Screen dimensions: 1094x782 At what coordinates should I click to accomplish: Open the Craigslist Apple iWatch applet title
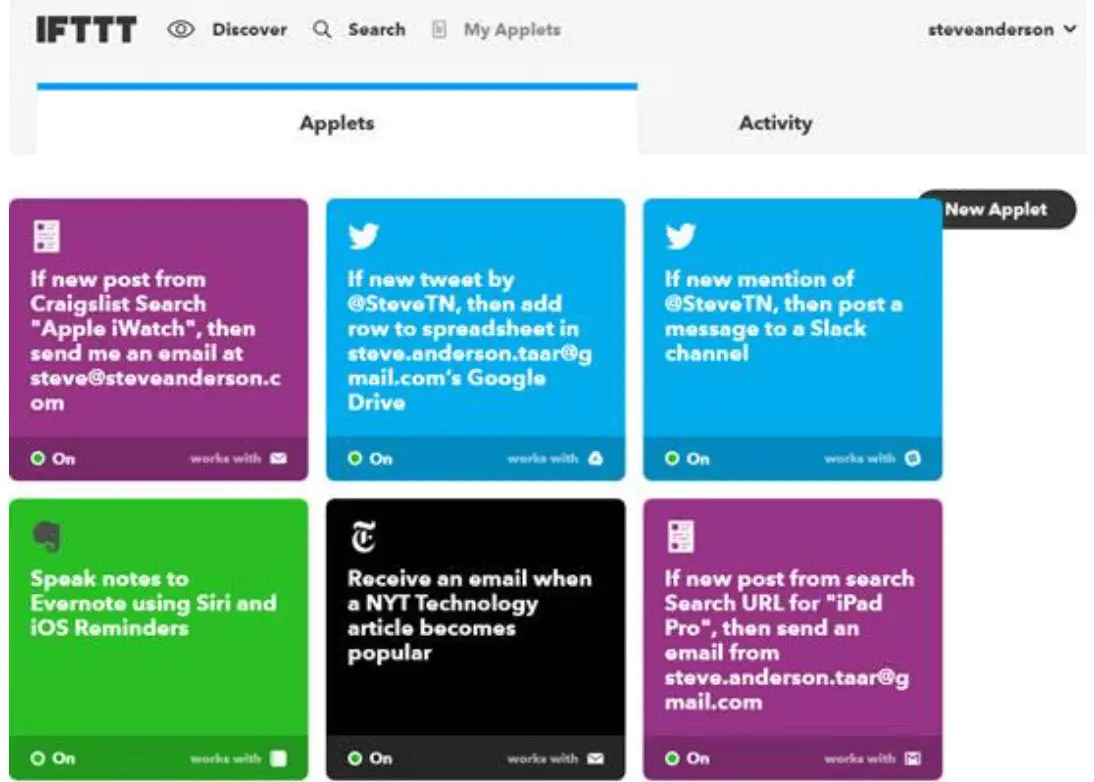156,340
